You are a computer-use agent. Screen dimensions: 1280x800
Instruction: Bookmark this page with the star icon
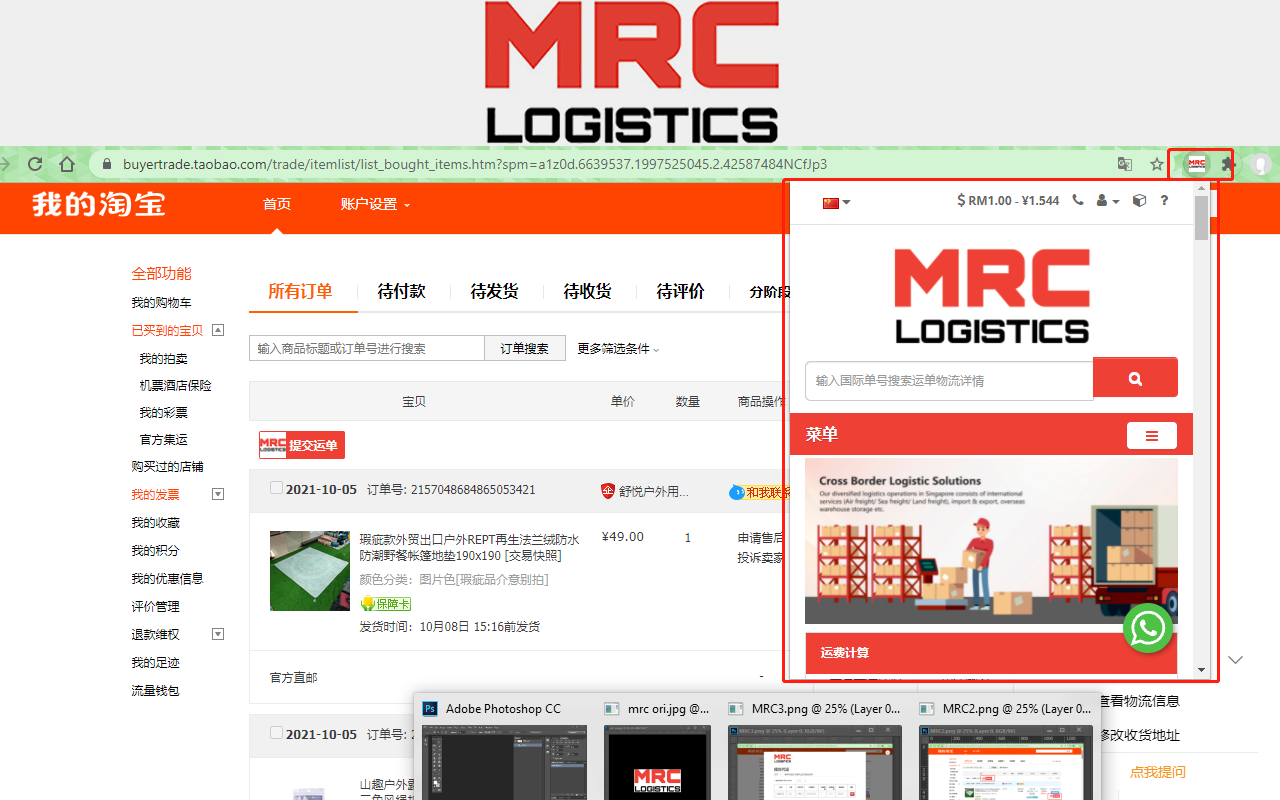pyautogui.click(x=1157, y=164)
